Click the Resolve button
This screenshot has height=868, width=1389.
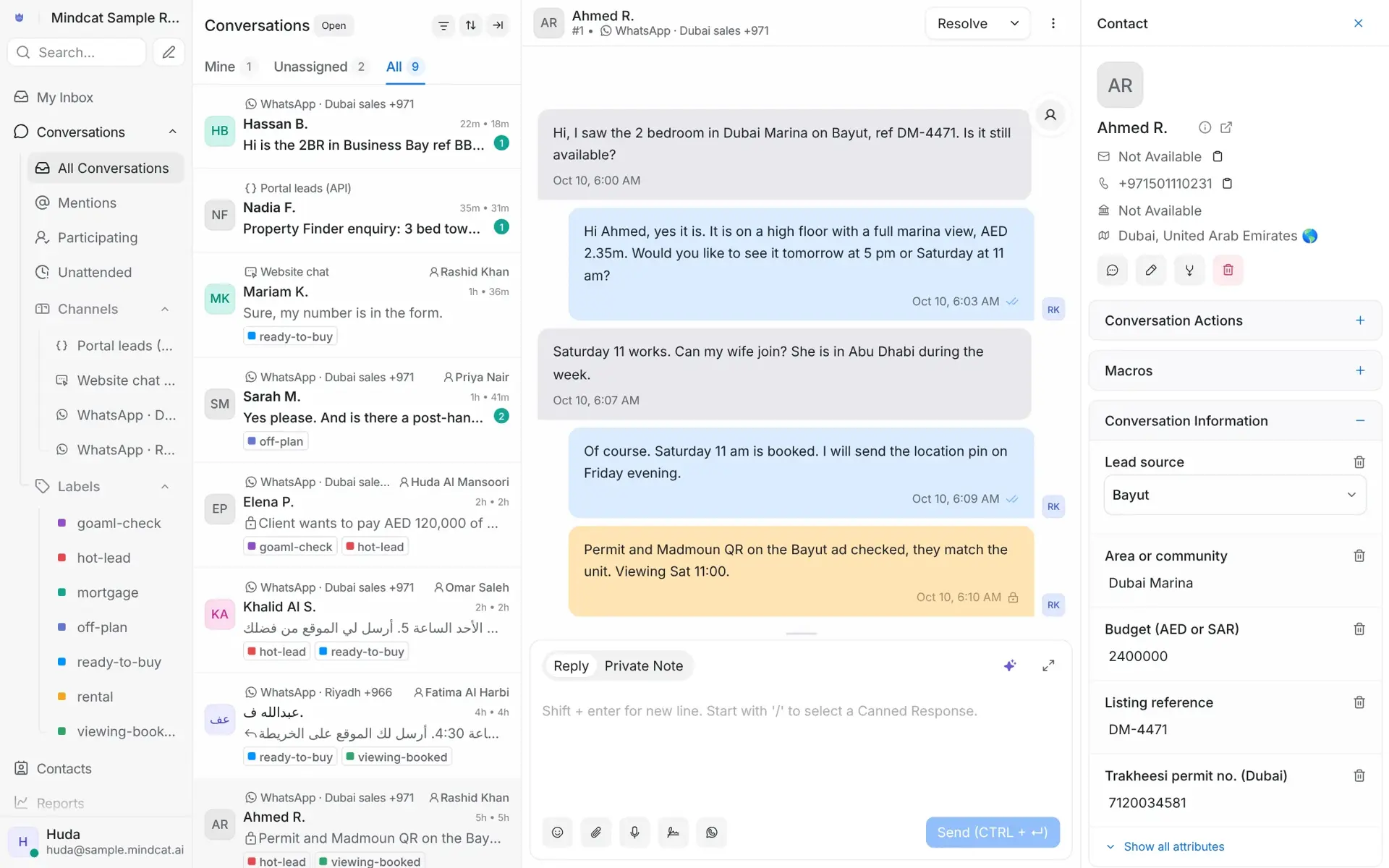tap(962, 23)
